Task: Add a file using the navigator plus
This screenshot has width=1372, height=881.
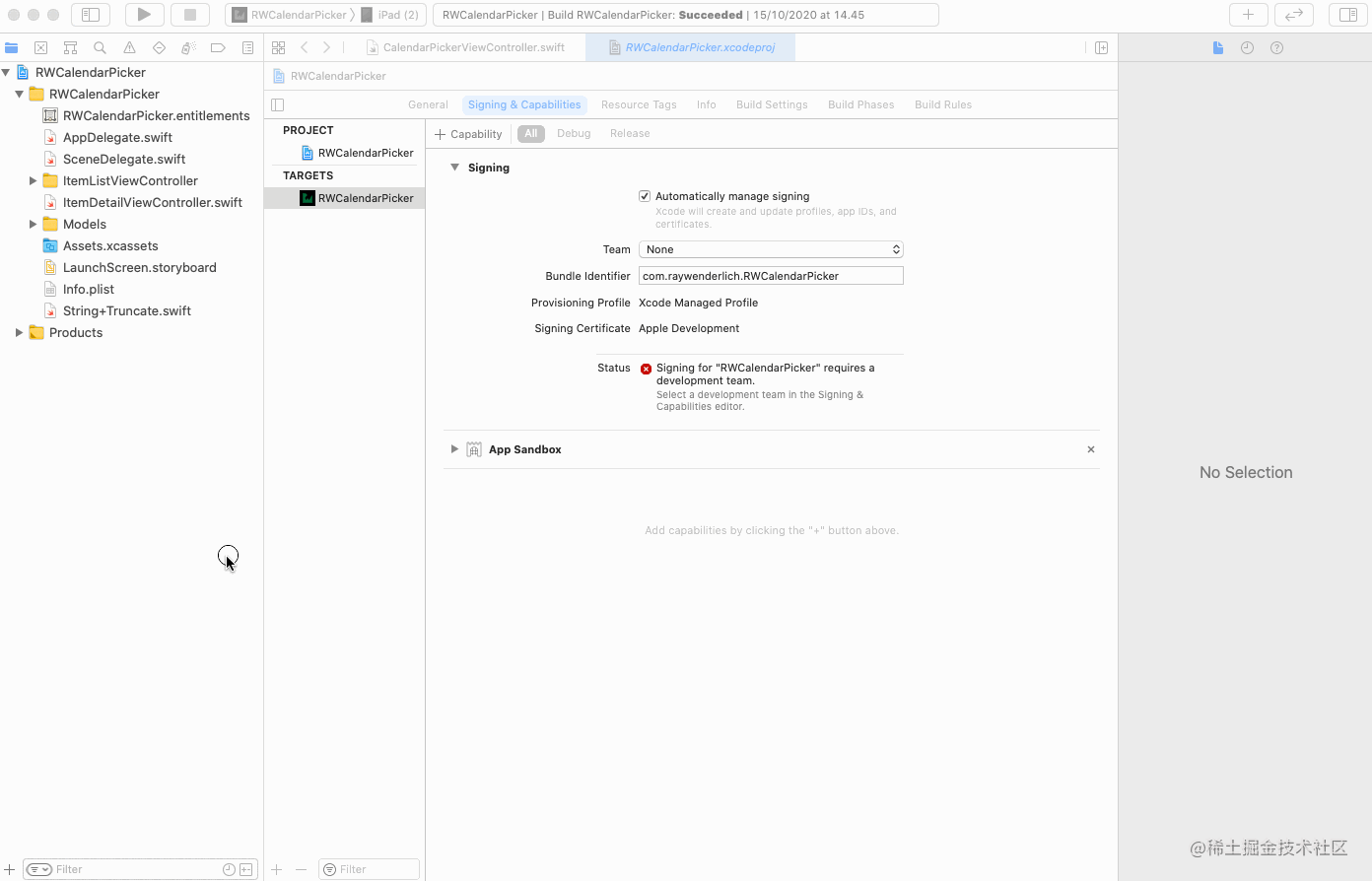Action: coord(10,869)
